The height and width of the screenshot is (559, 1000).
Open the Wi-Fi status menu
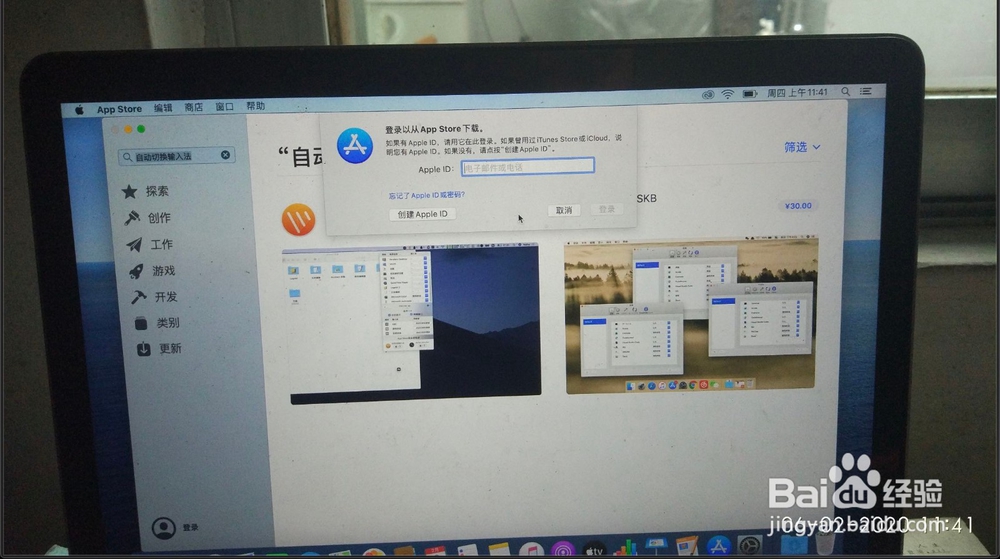[x=728, y=94]
